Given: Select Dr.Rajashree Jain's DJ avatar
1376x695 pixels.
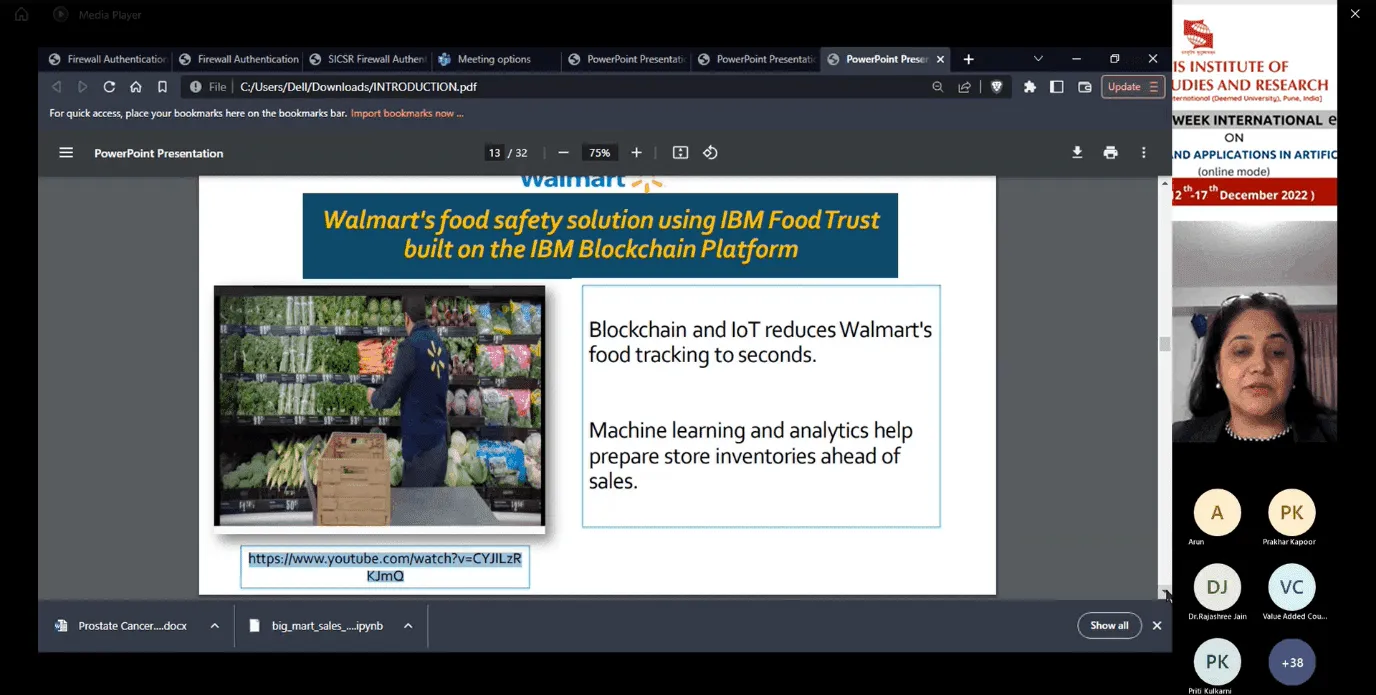Looking at the screenshot, I should 1217,588.
